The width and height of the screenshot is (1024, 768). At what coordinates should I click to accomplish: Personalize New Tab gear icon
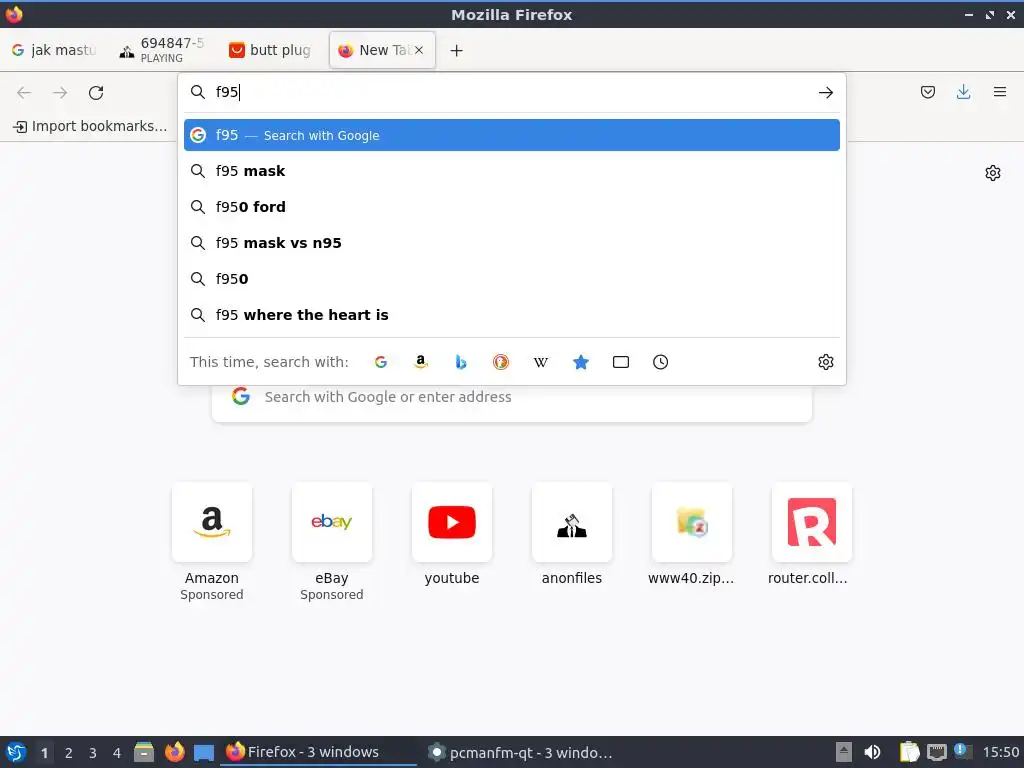point(993,173)
